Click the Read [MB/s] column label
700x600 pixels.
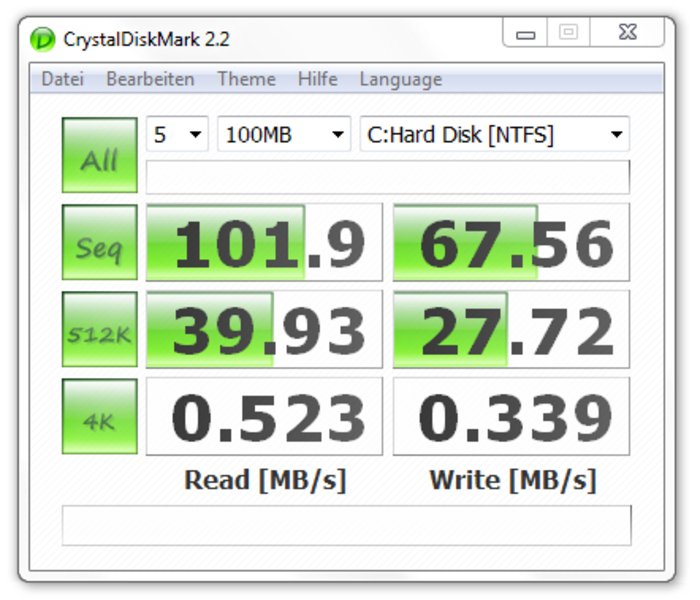265,480
